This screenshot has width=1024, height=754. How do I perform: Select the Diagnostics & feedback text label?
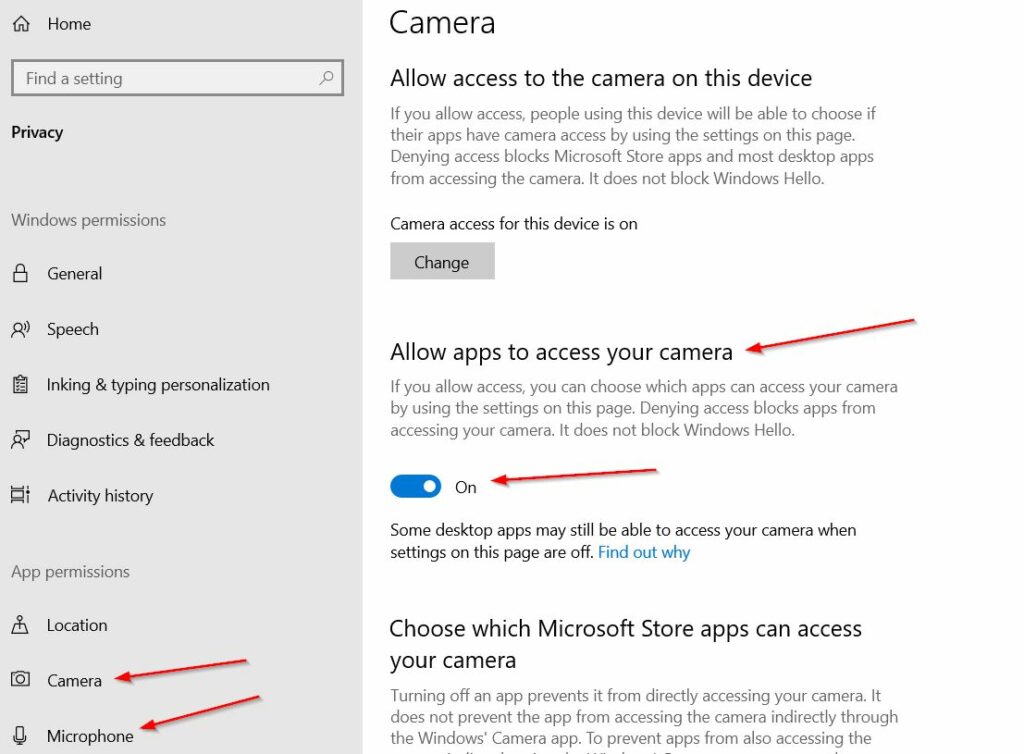130,440
